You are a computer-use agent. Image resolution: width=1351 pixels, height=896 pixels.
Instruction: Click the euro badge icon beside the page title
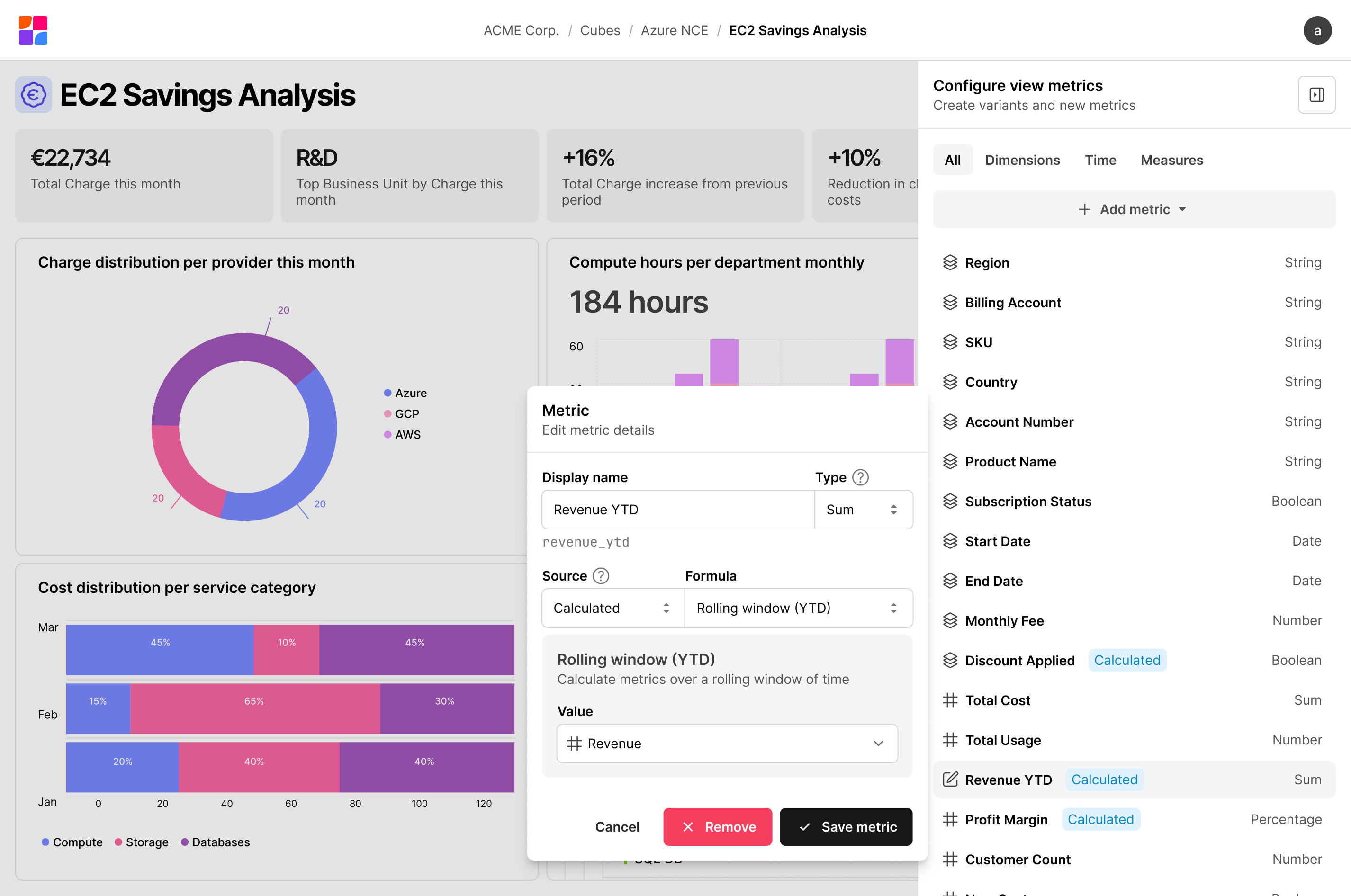[34, 95]
